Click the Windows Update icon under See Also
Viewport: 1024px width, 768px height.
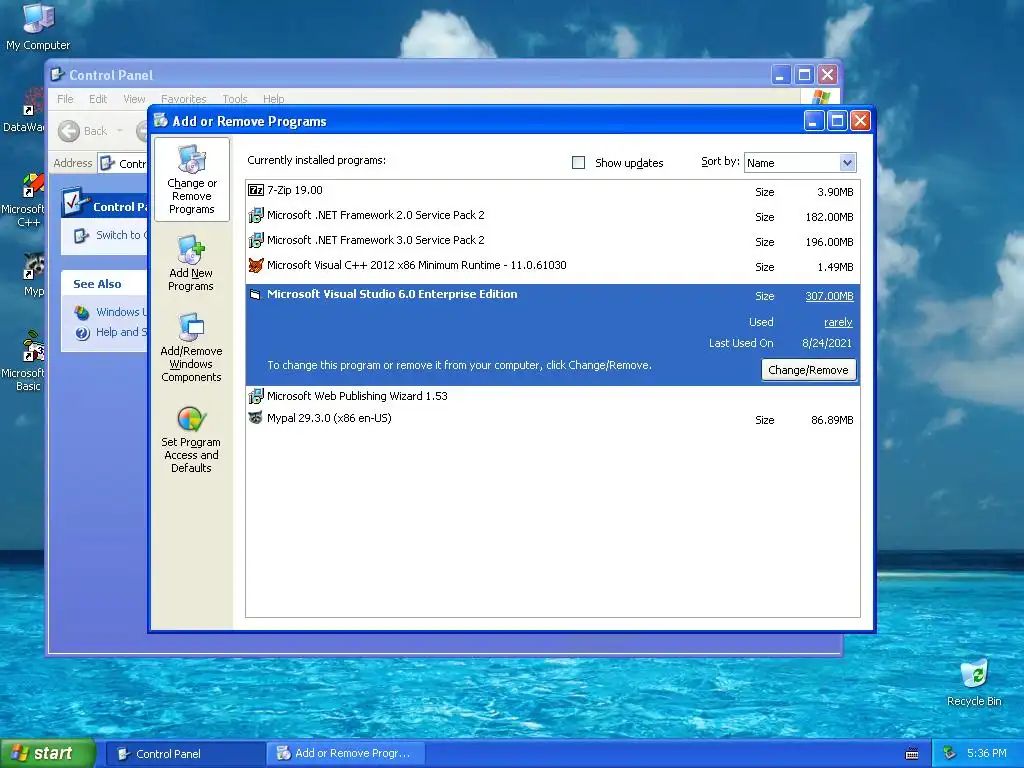(82, 312)
